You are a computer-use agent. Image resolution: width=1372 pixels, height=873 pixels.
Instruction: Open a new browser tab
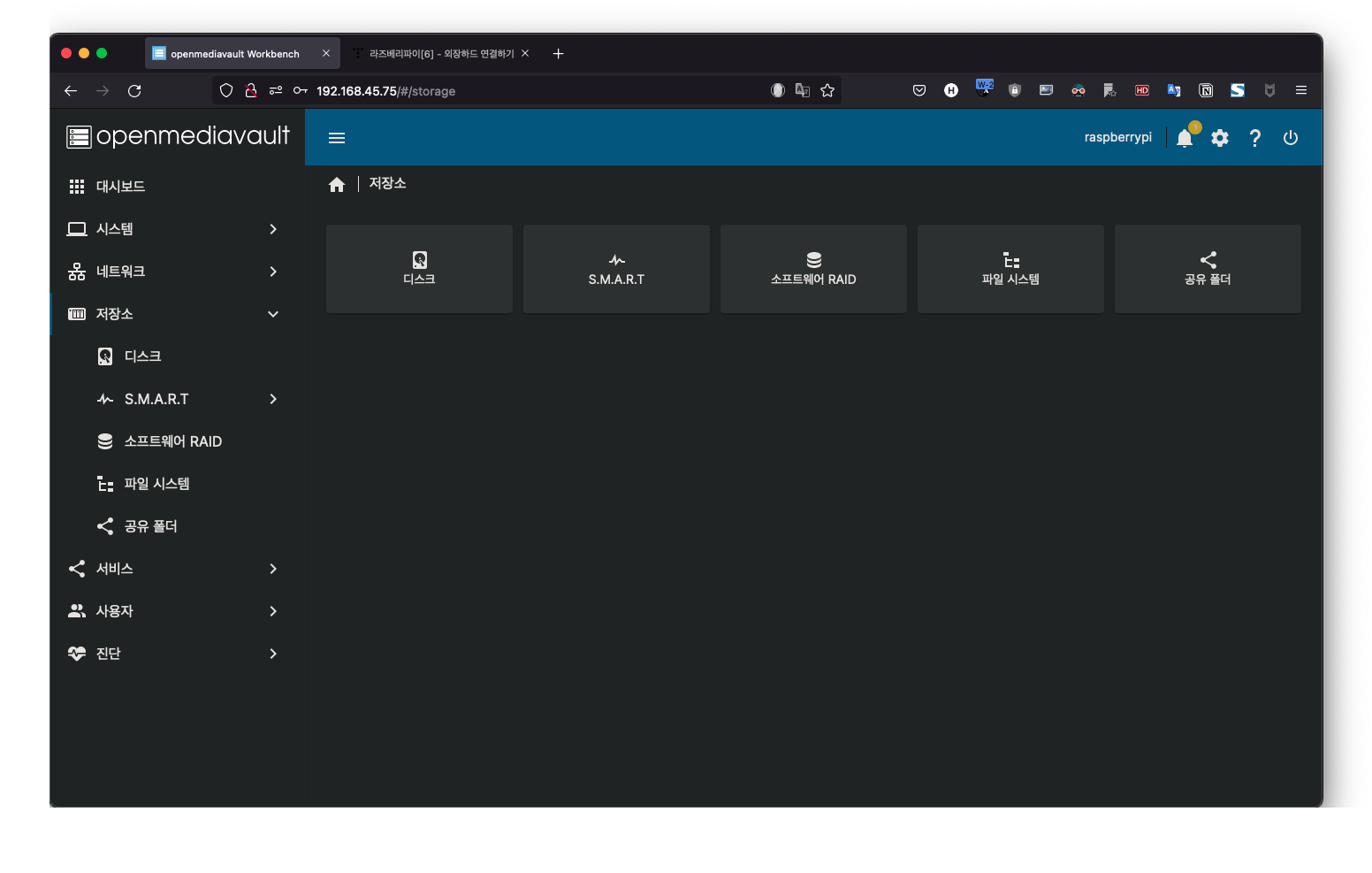558,54
